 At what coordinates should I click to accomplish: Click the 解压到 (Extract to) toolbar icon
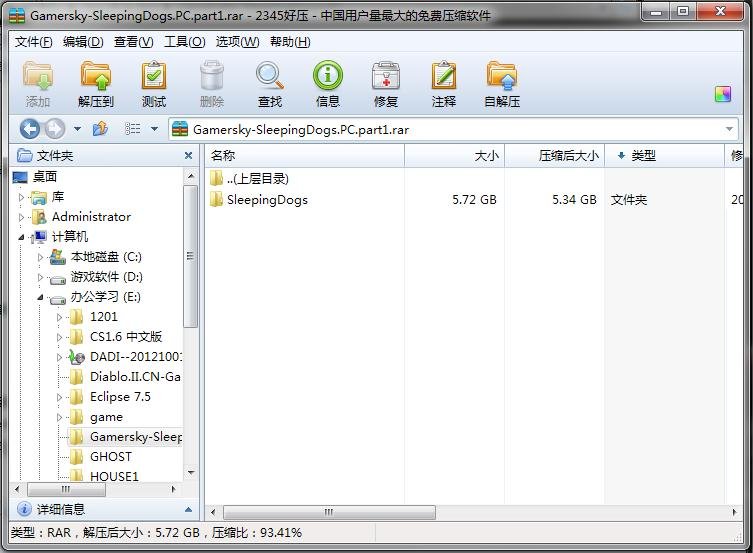pos(96,84)
